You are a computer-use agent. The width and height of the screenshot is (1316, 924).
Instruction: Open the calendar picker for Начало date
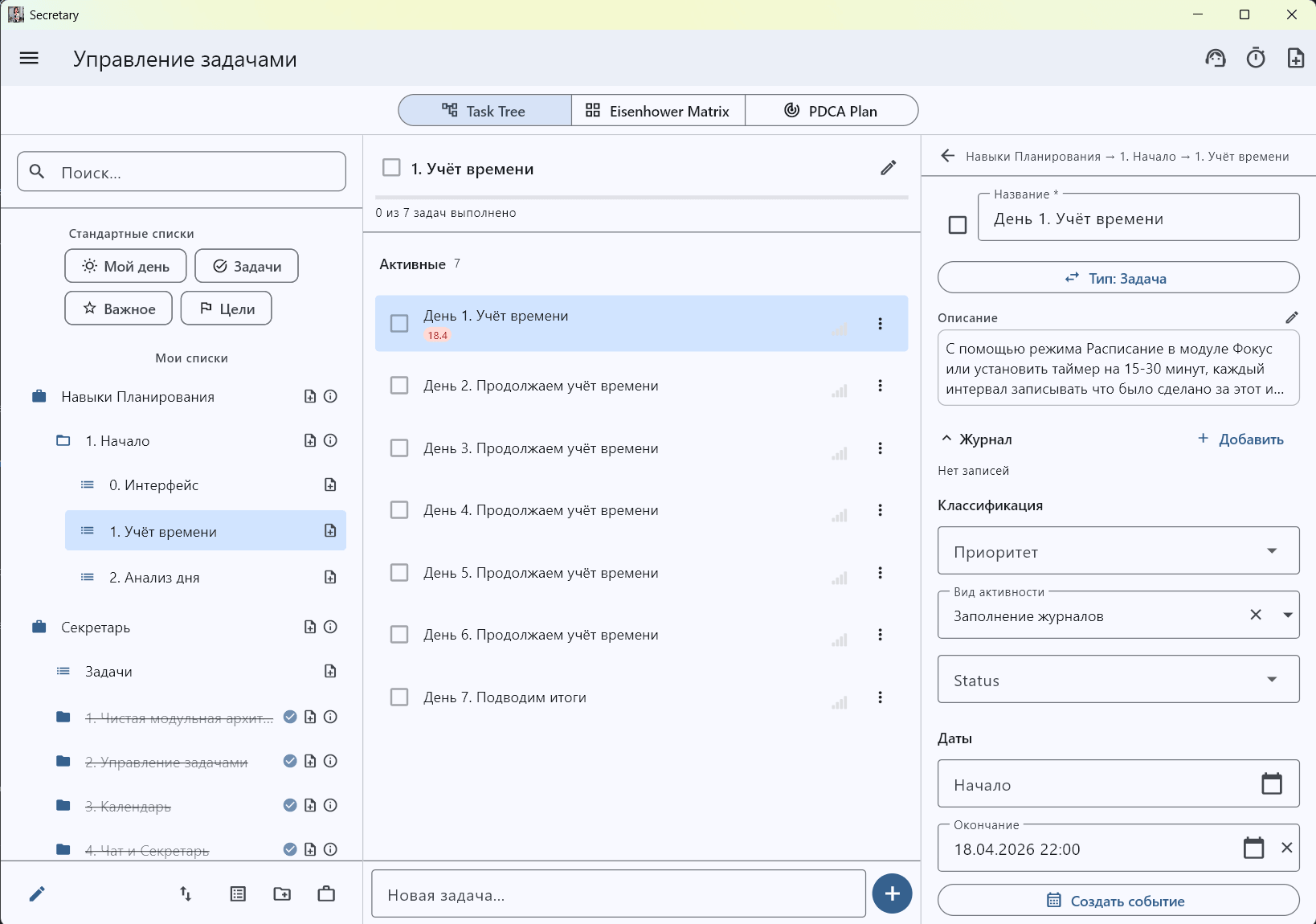tap(1272, 783)
